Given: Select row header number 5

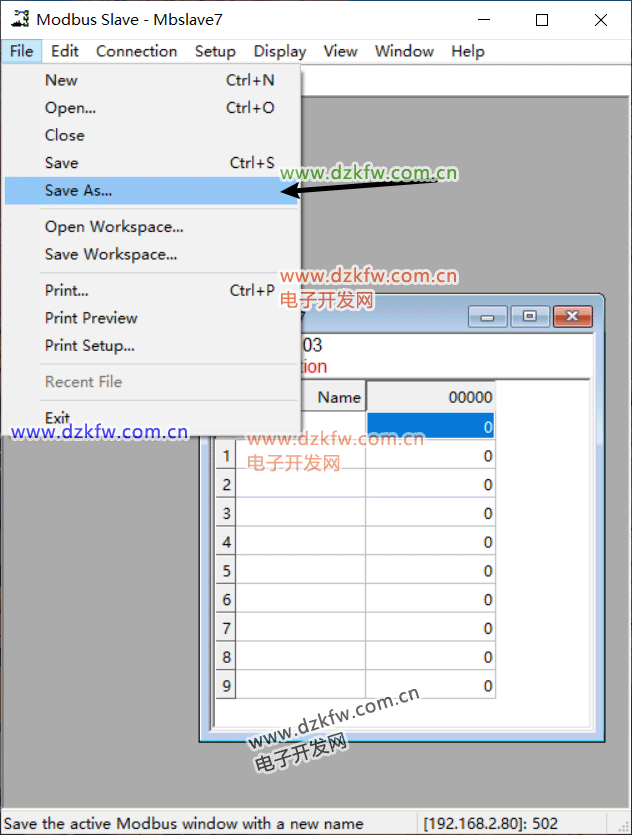Looking at the screenshot, I should [x=226, y=571].
